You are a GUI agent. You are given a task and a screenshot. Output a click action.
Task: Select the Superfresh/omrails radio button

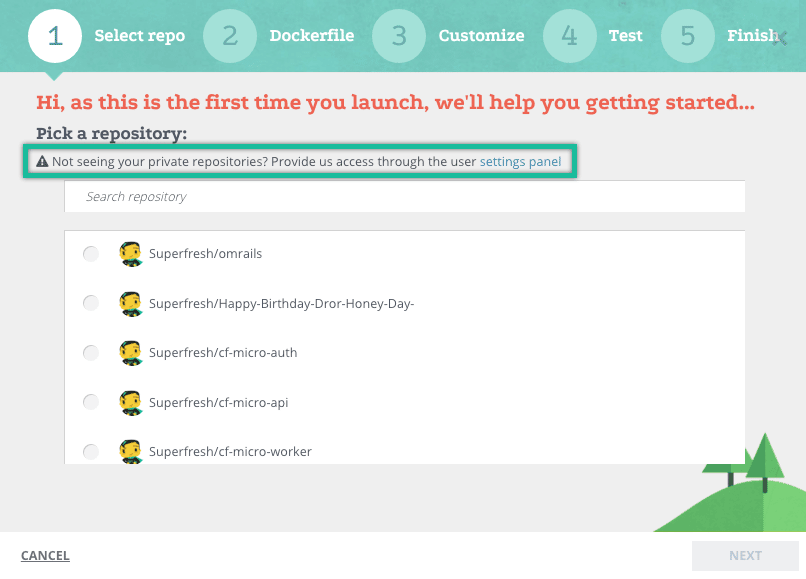pos(91,254)
